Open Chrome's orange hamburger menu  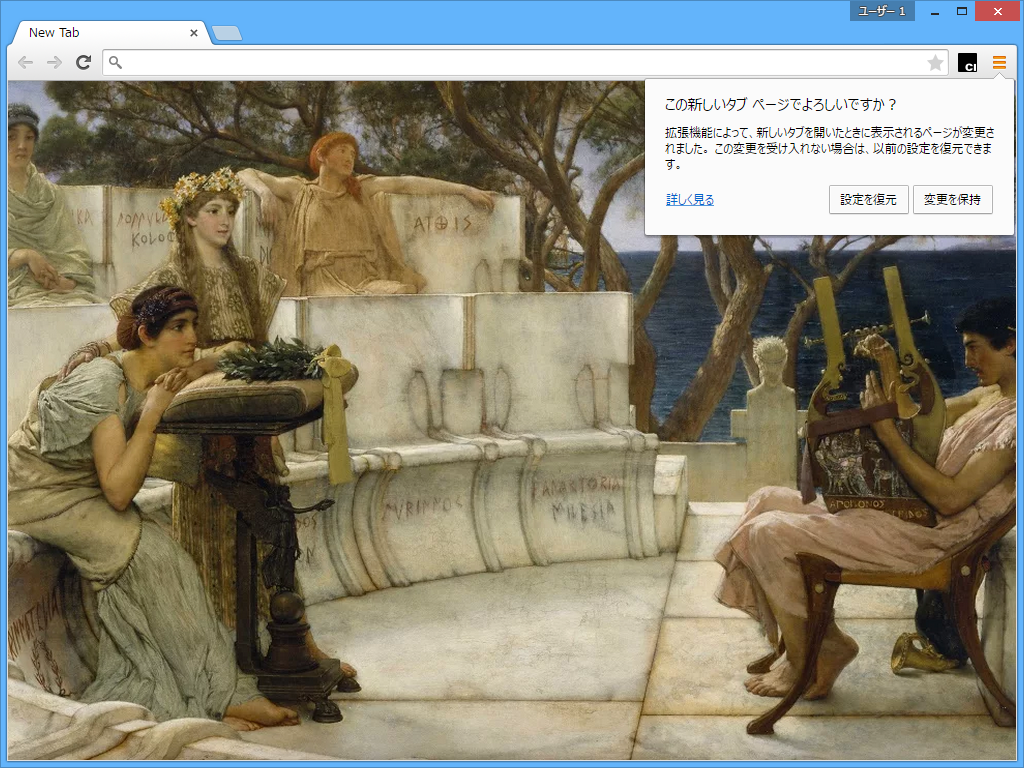pyautogui.click(x=999, y=62)
